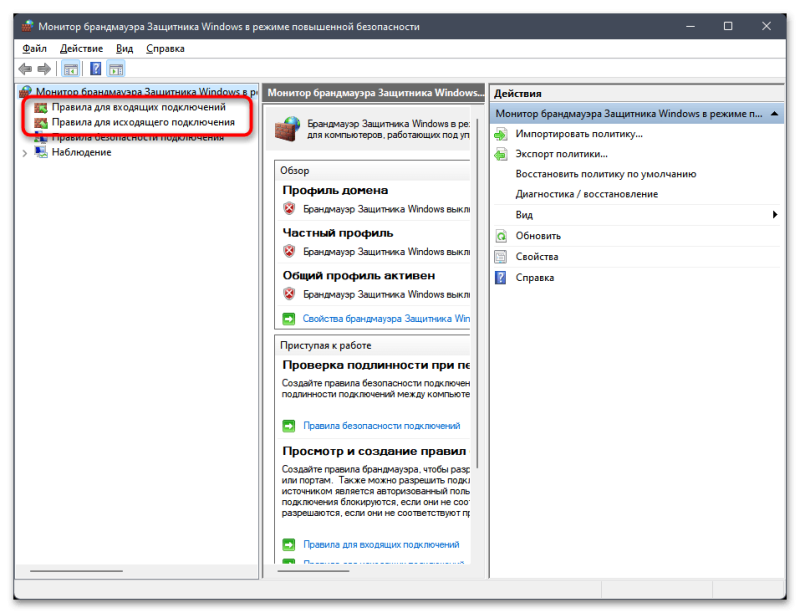800x613 pixels.
Task: Open the Правила безопасности подключений link
Action: pos(382,426)
